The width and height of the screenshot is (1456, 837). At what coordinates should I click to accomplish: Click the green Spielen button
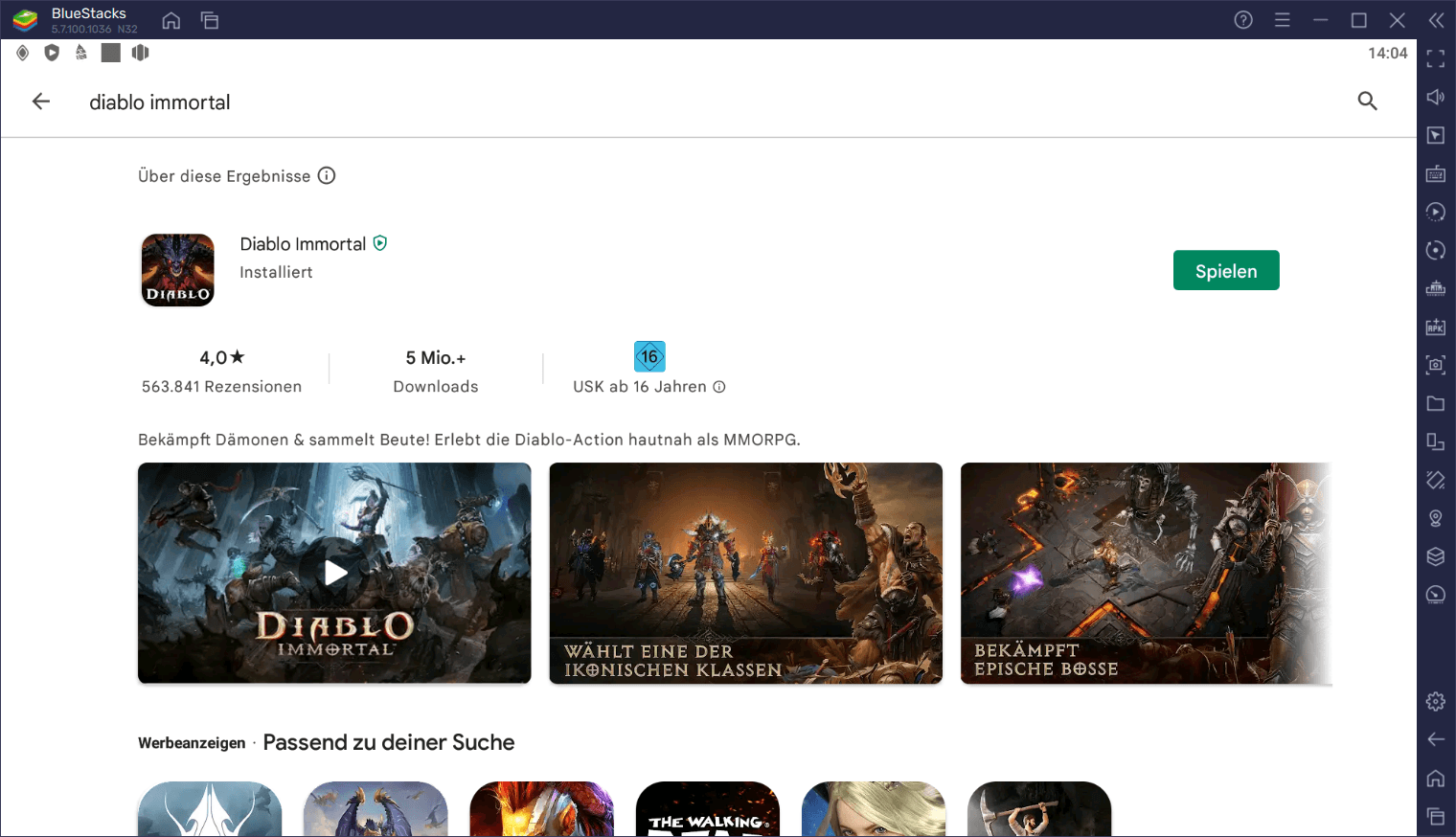coord(1226,271)
